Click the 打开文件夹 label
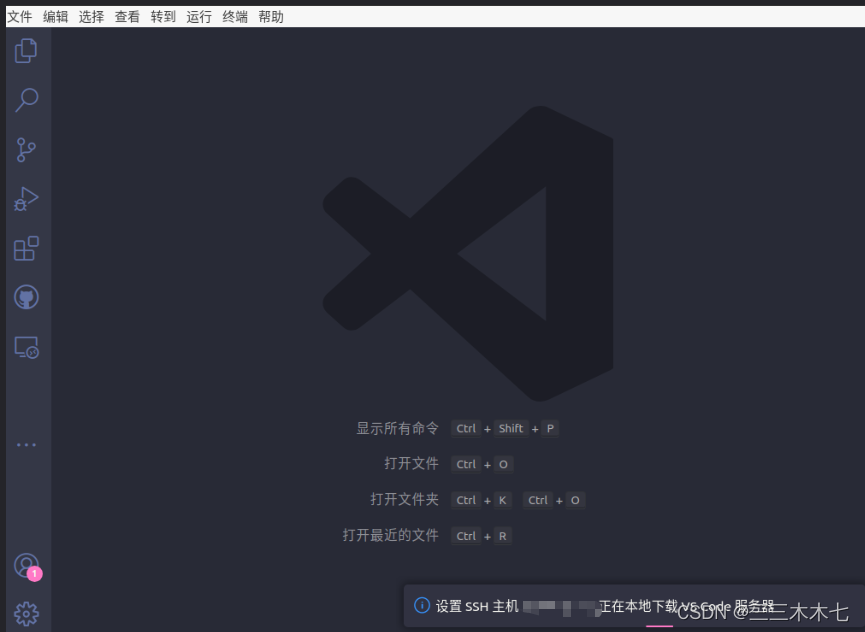This screenshot has width=865, height=632. (x=404, y=500)
